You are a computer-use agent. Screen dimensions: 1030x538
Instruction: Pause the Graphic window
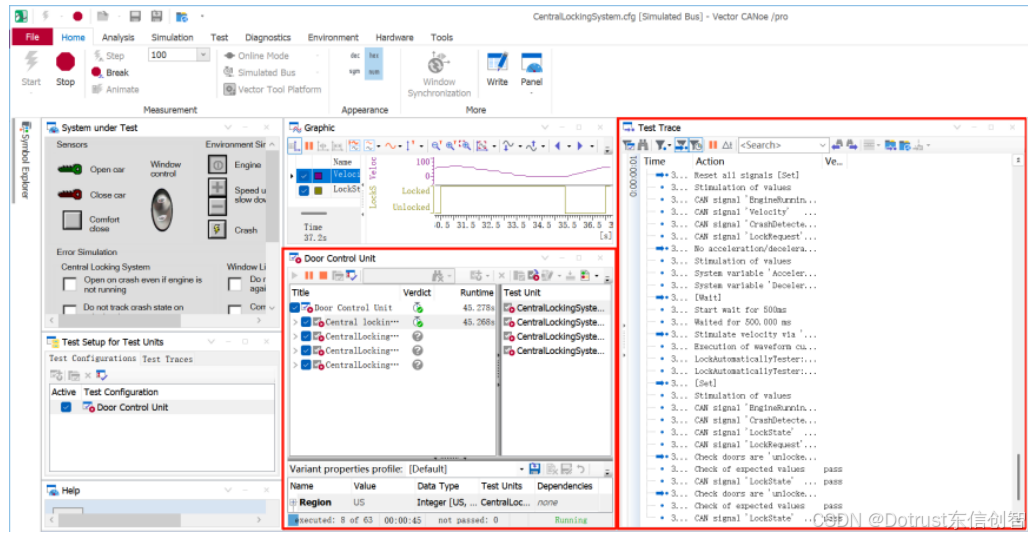[309, 146]
